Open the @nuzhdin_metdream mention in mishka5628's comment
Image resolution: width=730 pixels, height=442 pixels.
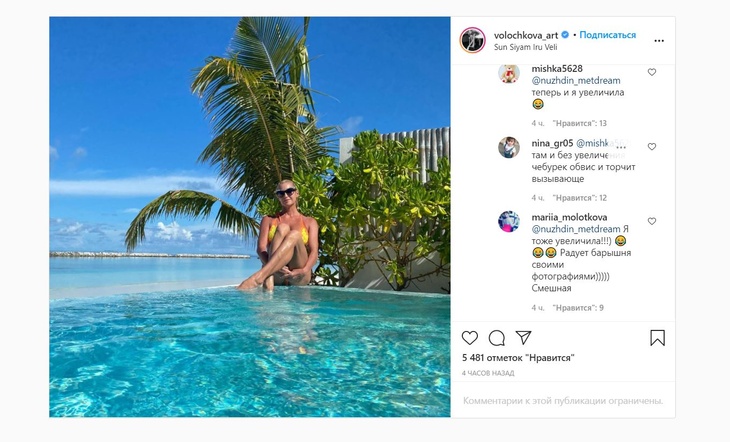[576, 80]
